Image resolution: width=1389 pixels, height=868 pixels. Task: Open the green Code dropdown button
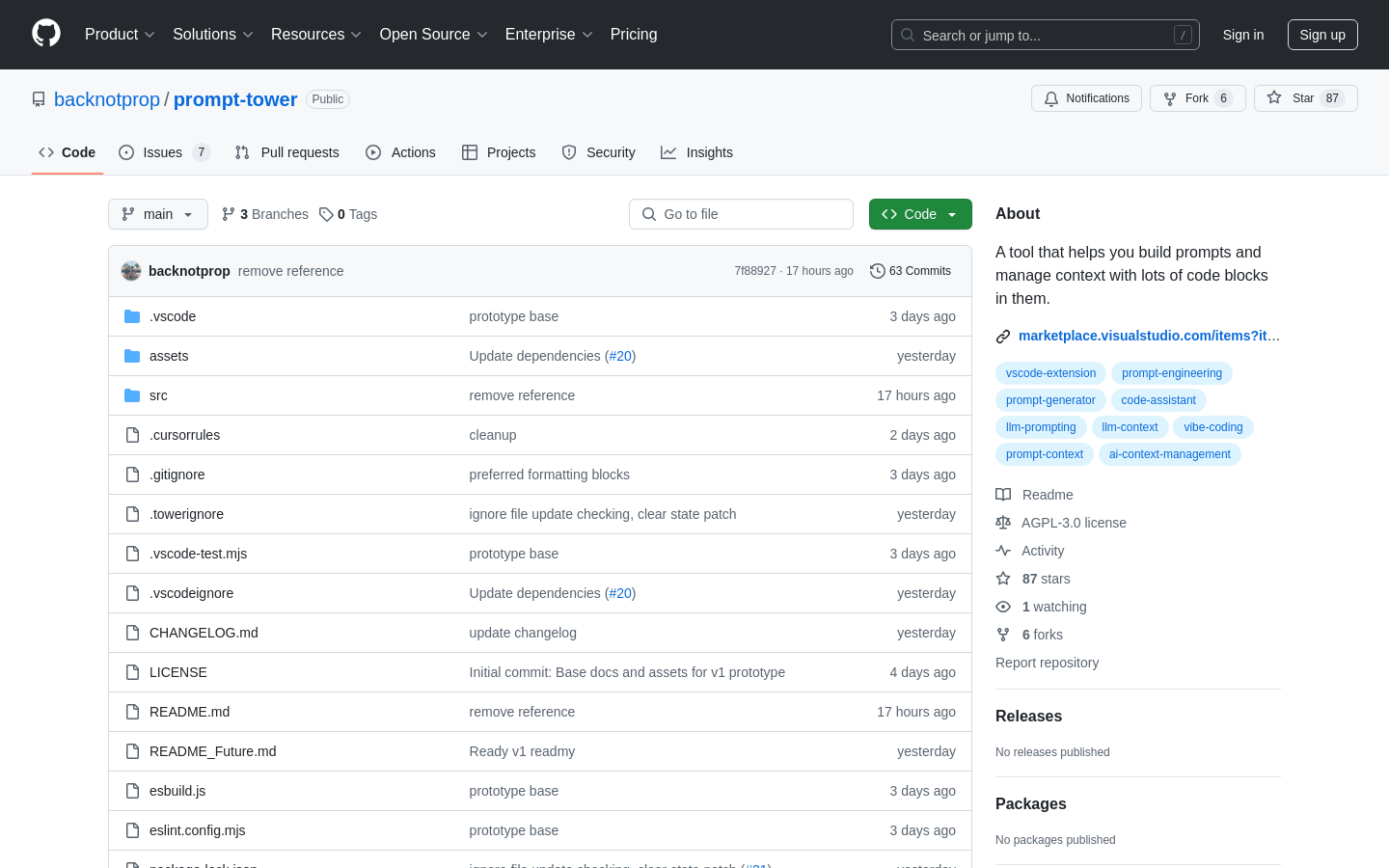tap(920, 214)
